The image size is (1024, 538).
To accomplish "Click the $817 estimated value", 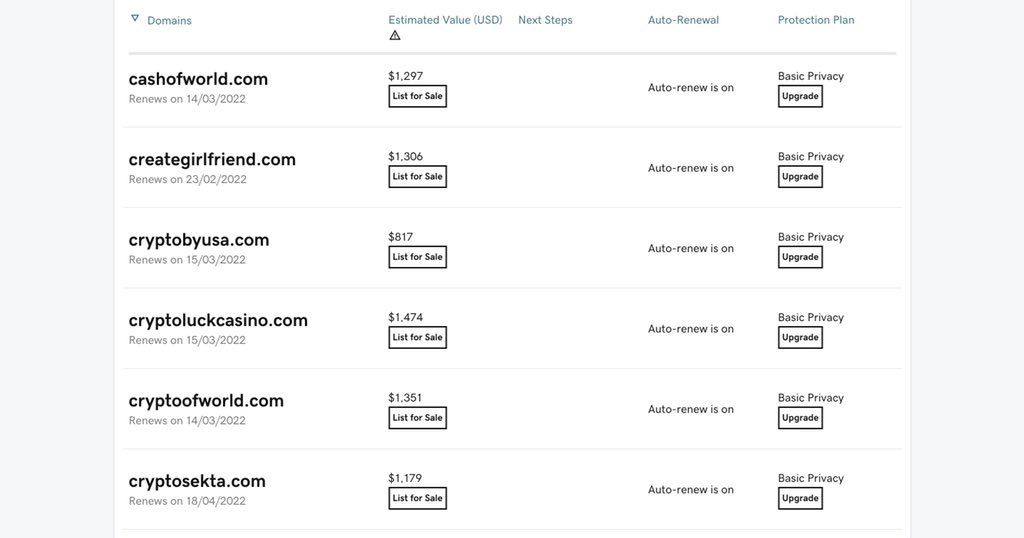I will tap(400, 236).
